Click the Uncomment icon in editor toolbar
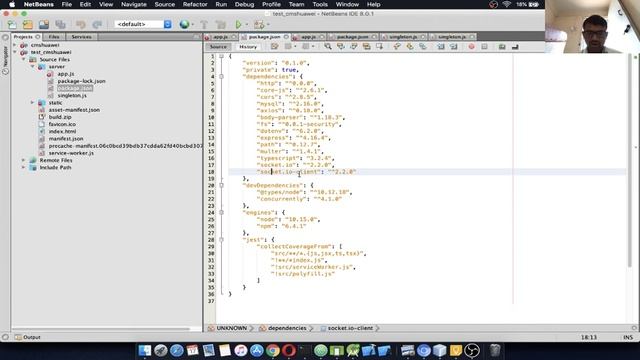This screenshot has height=360, width=640. click(515, 47)
